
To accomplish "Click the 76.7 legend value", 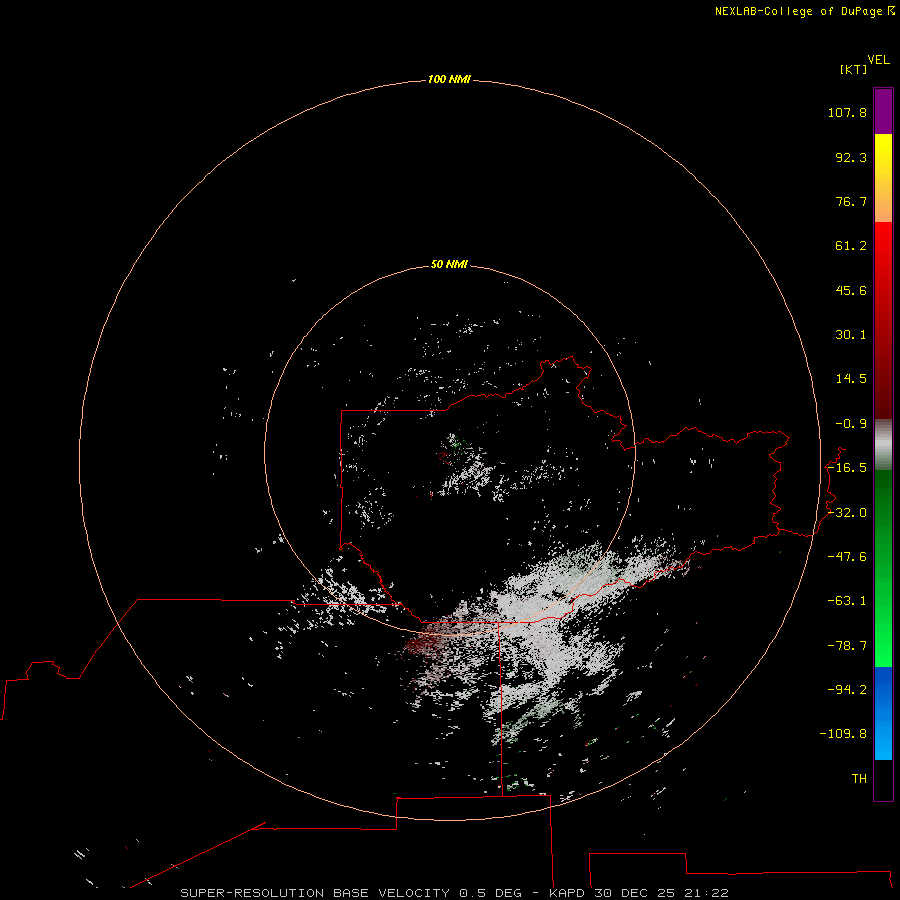I will (x=851, y=202).
